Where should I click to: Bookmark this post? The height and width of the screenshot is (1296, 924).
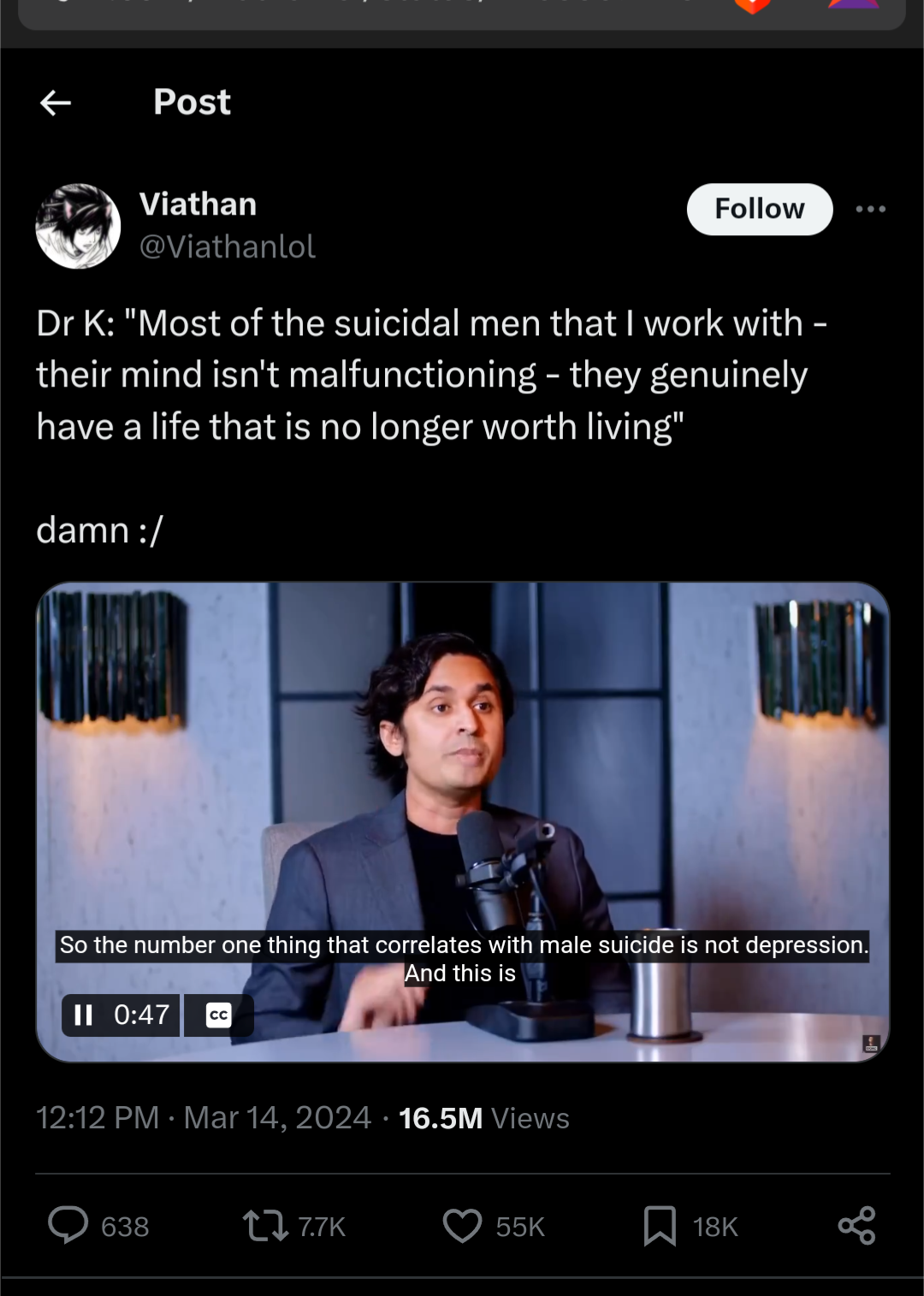click(x=660, y=1225)
